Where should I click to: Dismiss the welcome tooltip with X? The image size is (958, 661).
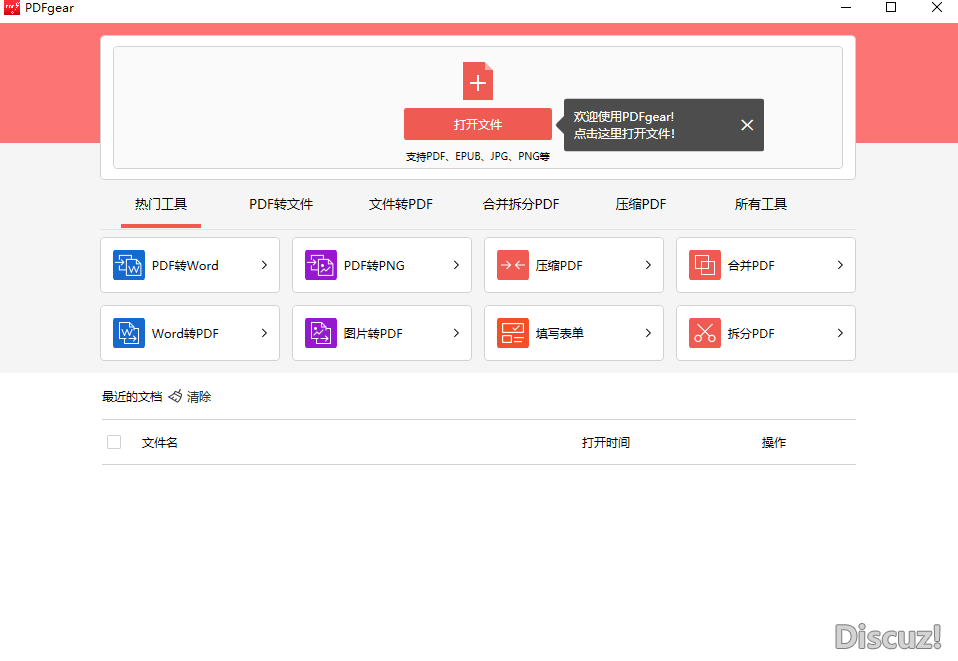coord(747,125)
